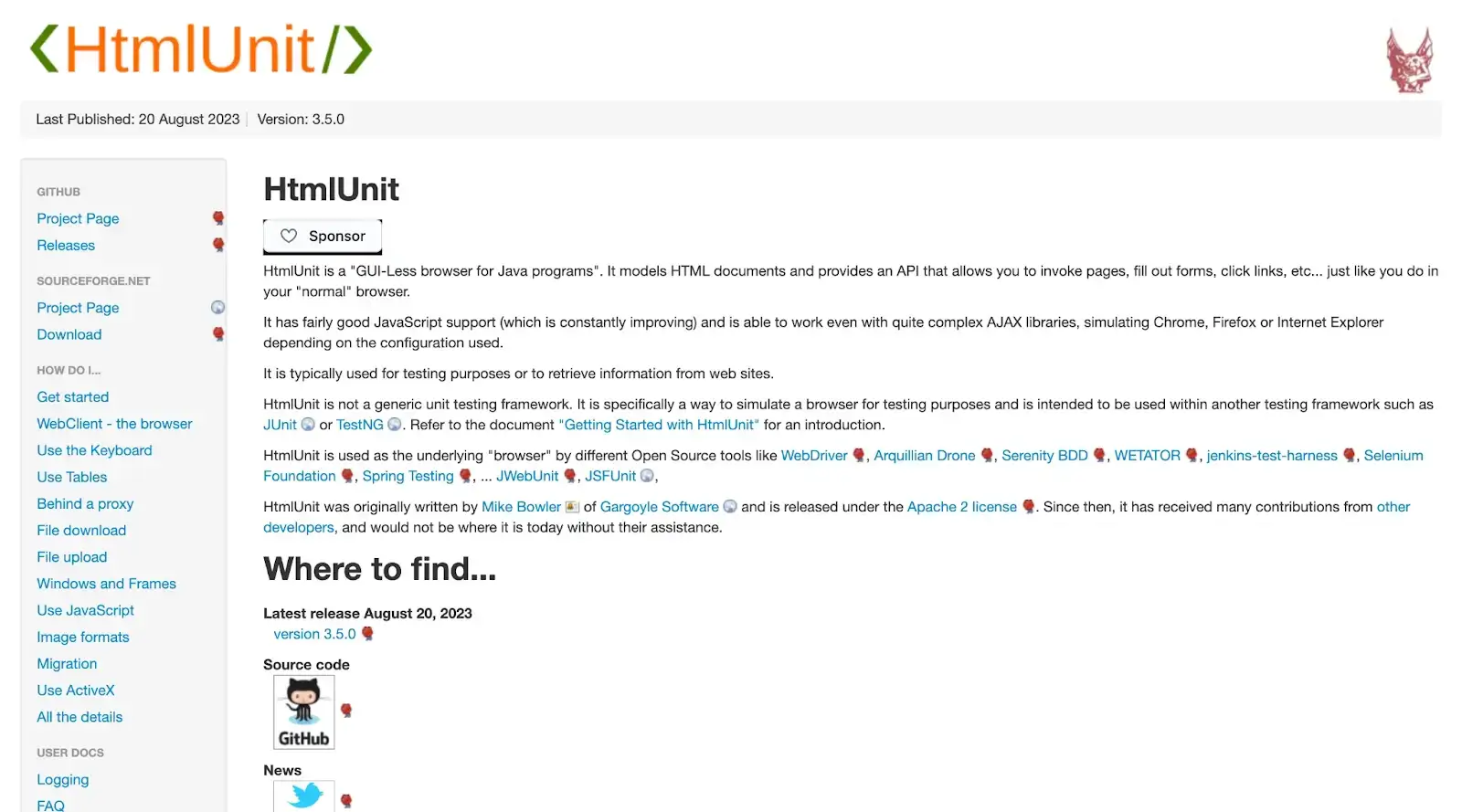This screenshot has width=1462, height=812.
Task: Open the Logging user doc
Action: click(x=63, y=779)
